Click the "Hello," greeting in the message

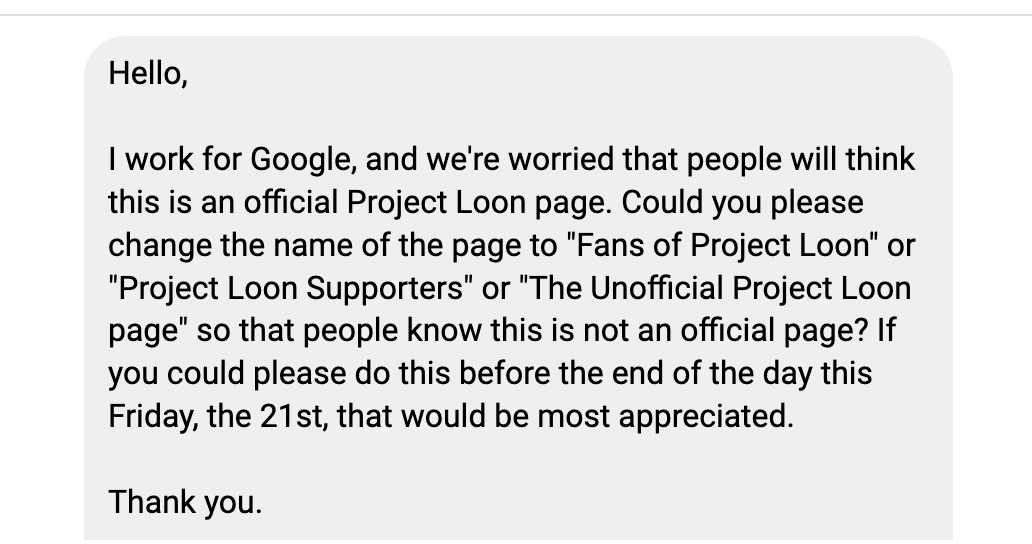pyautogui.click(x=148, y=73)
